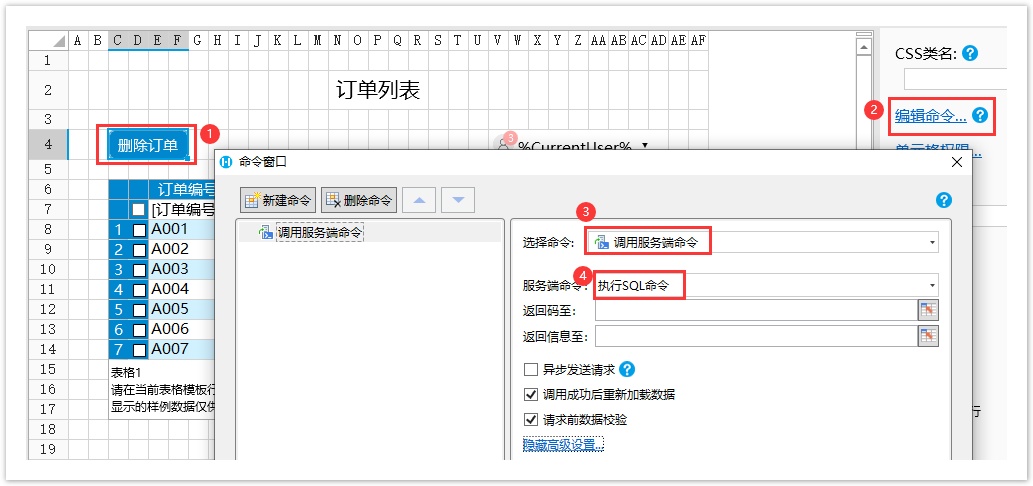Select row header 2
Screen dimensions: 1033x486
(47, 90)
